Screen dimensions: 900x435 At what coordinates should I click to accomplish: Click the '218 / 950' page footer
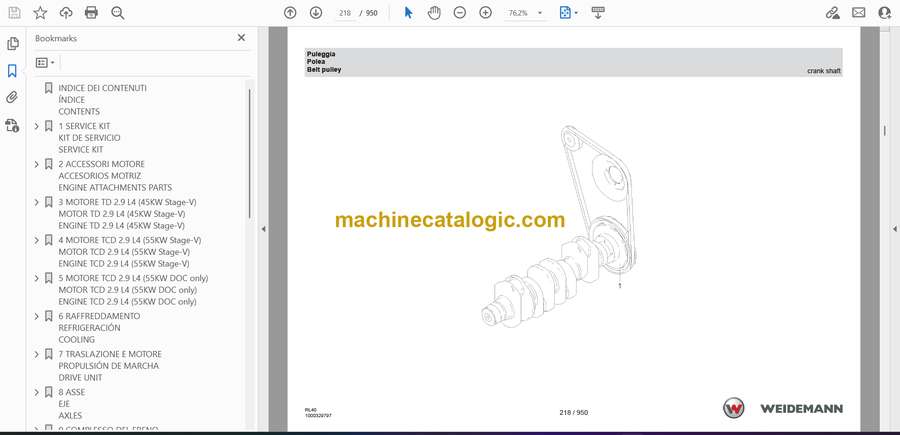[573, 412]
